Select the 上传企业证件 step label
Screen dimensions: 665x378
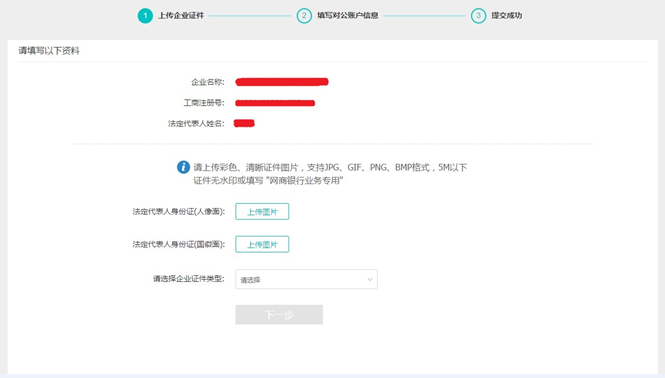[181, 16]
